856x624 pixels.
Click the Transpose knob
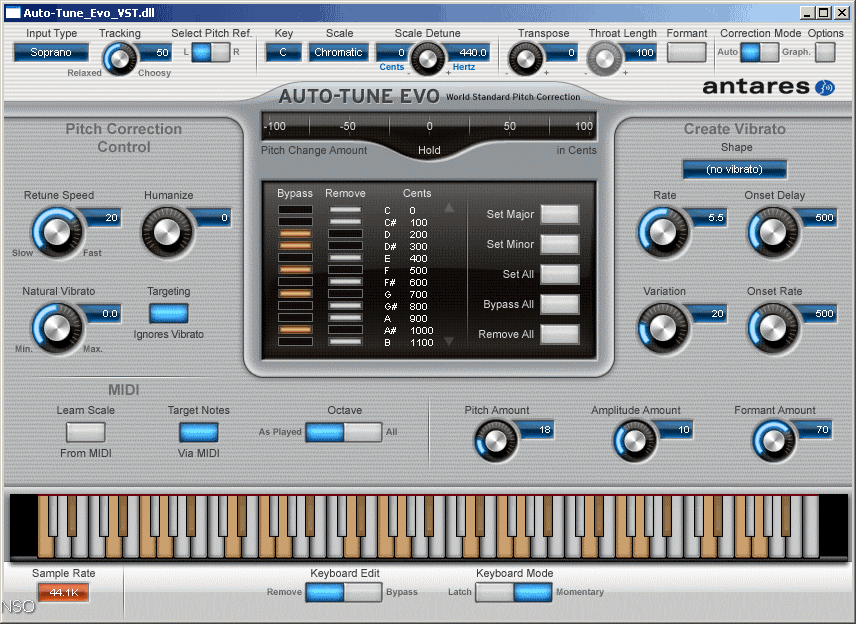526,59
